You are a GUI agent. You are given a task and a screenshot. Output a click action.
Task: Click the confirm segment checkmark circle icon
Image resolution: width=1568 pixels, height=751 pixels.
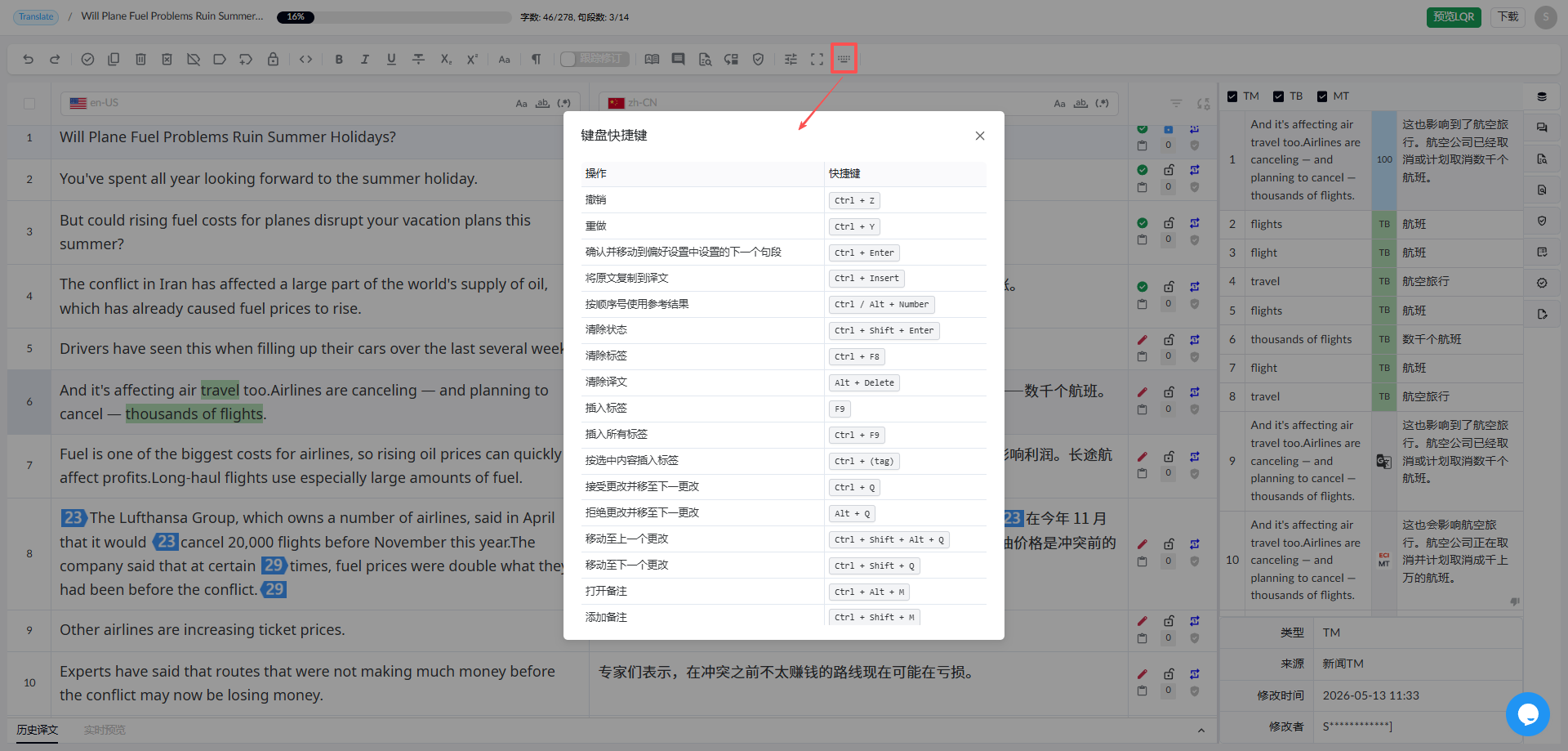87,59
